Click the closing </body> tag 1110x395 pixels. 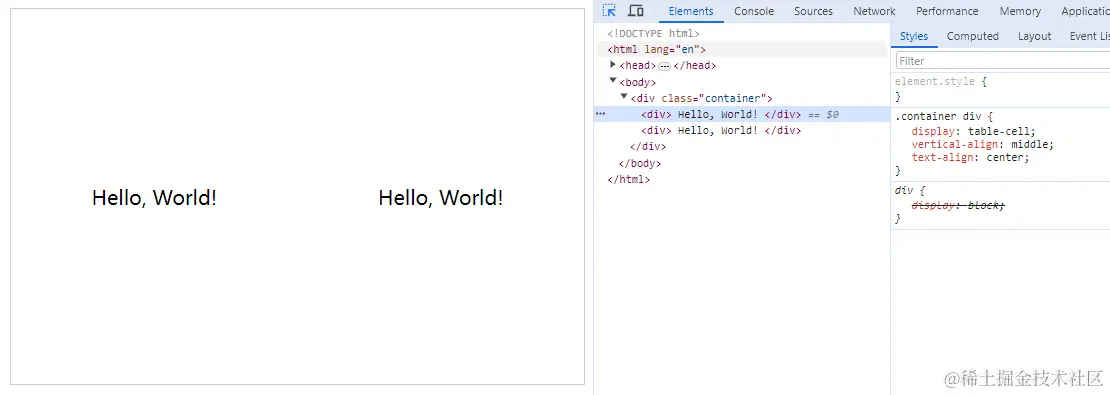[639, 164]
